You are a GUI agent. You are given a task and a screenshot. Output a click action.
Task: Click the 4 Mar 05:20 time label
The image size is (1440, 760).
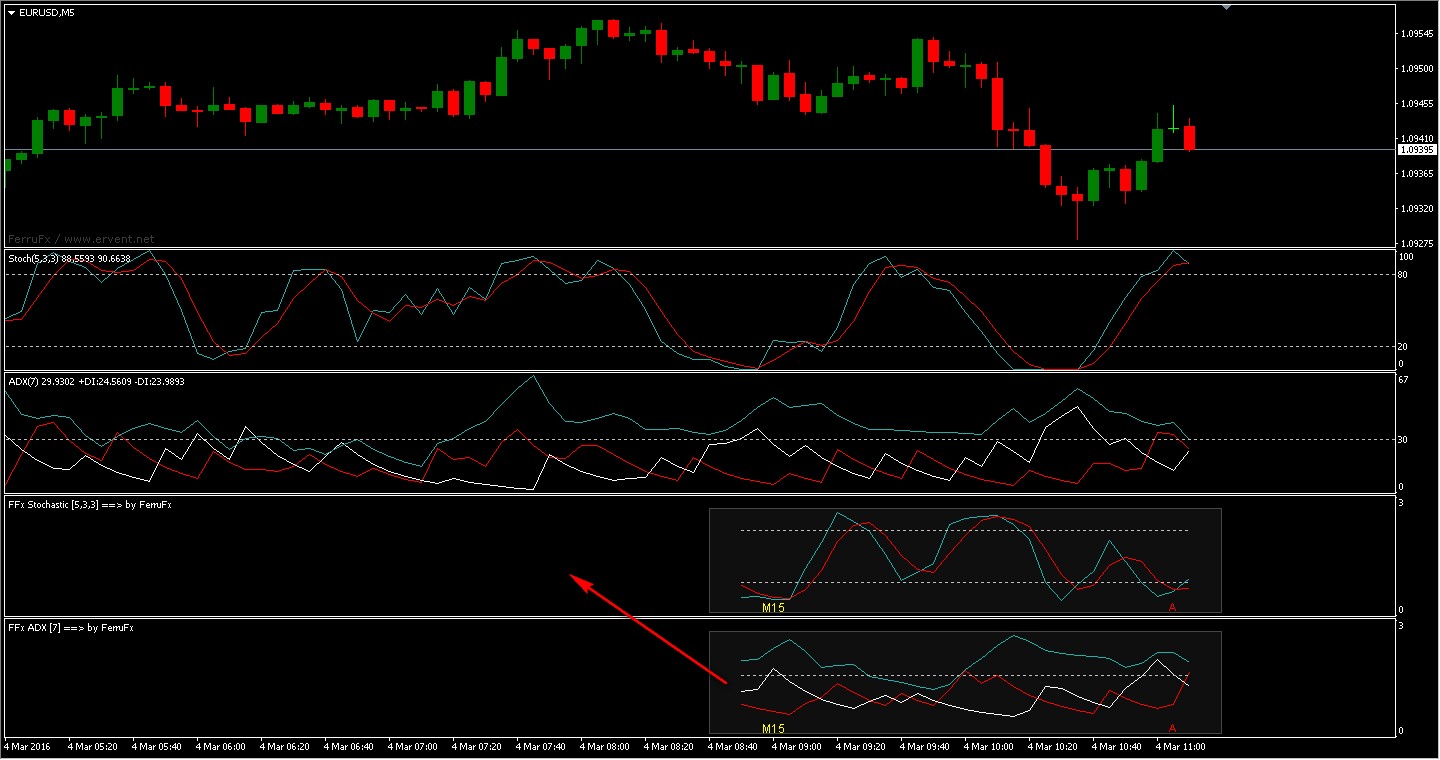coord(92,746)
